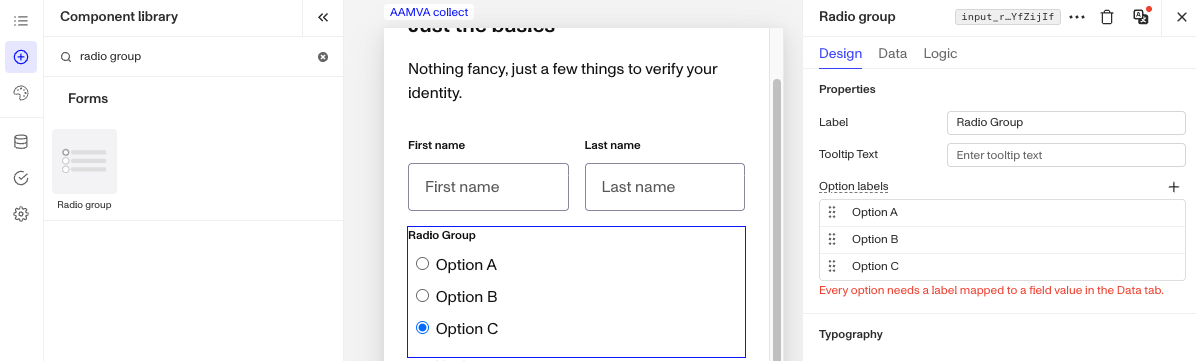Click the Option labels heading
This screenshot has width=1196, height=361.
click(854, 186)
